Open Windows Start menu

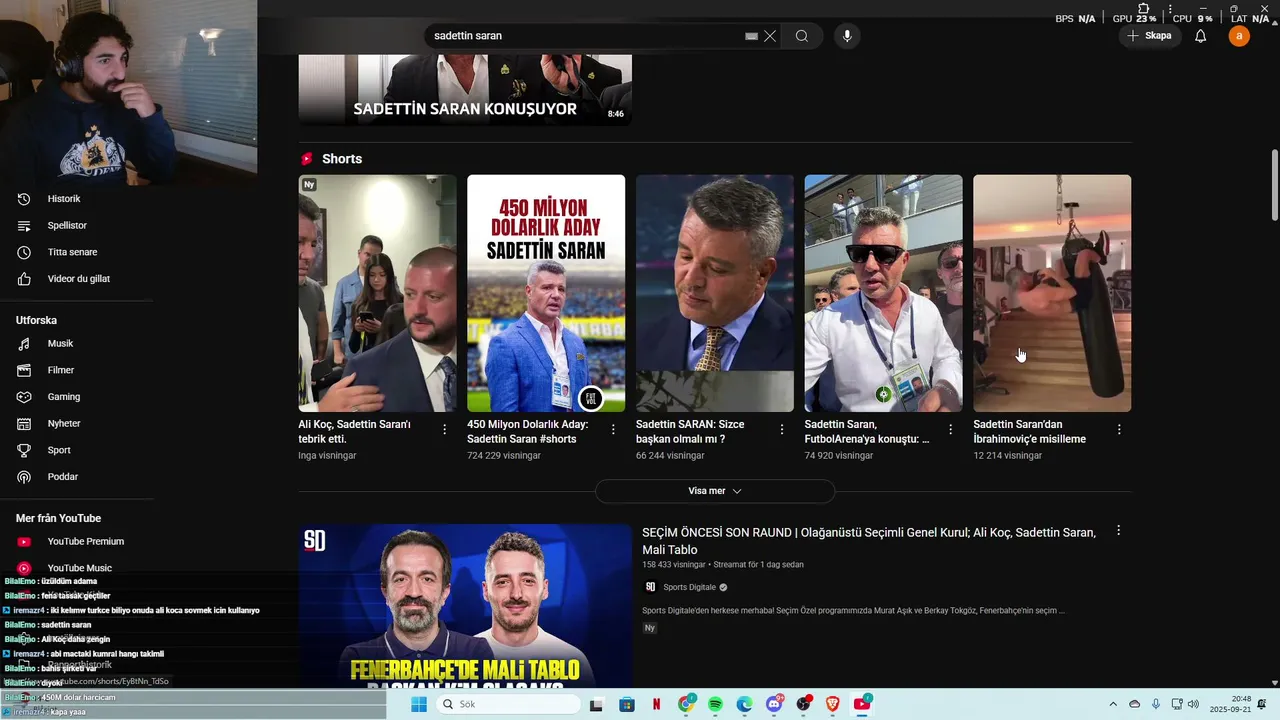click(x=419, y=704)
